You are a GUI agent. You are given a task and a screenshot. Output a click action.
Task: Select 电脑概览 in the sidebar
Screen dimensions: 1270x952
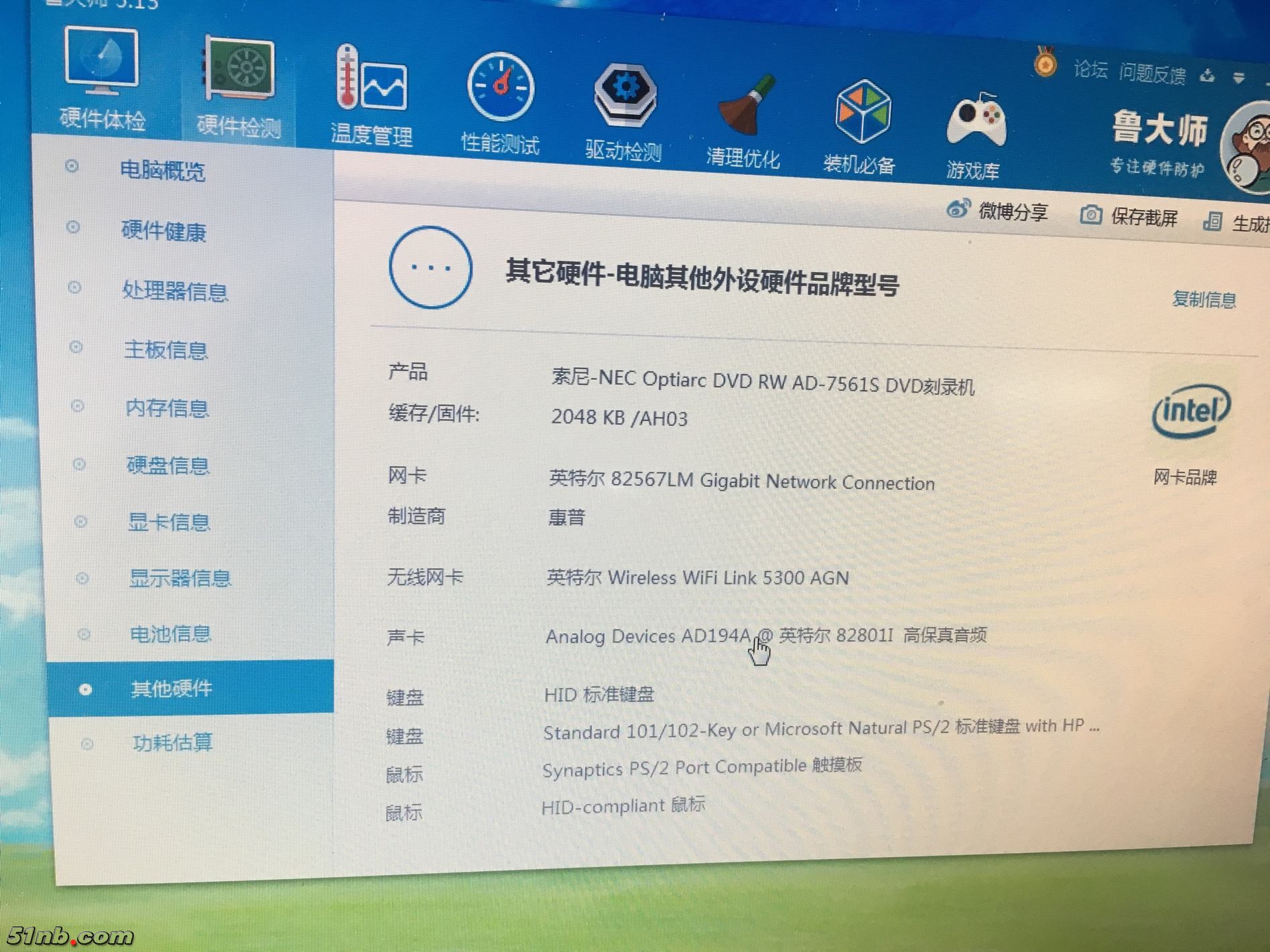[x=162, y=170]
